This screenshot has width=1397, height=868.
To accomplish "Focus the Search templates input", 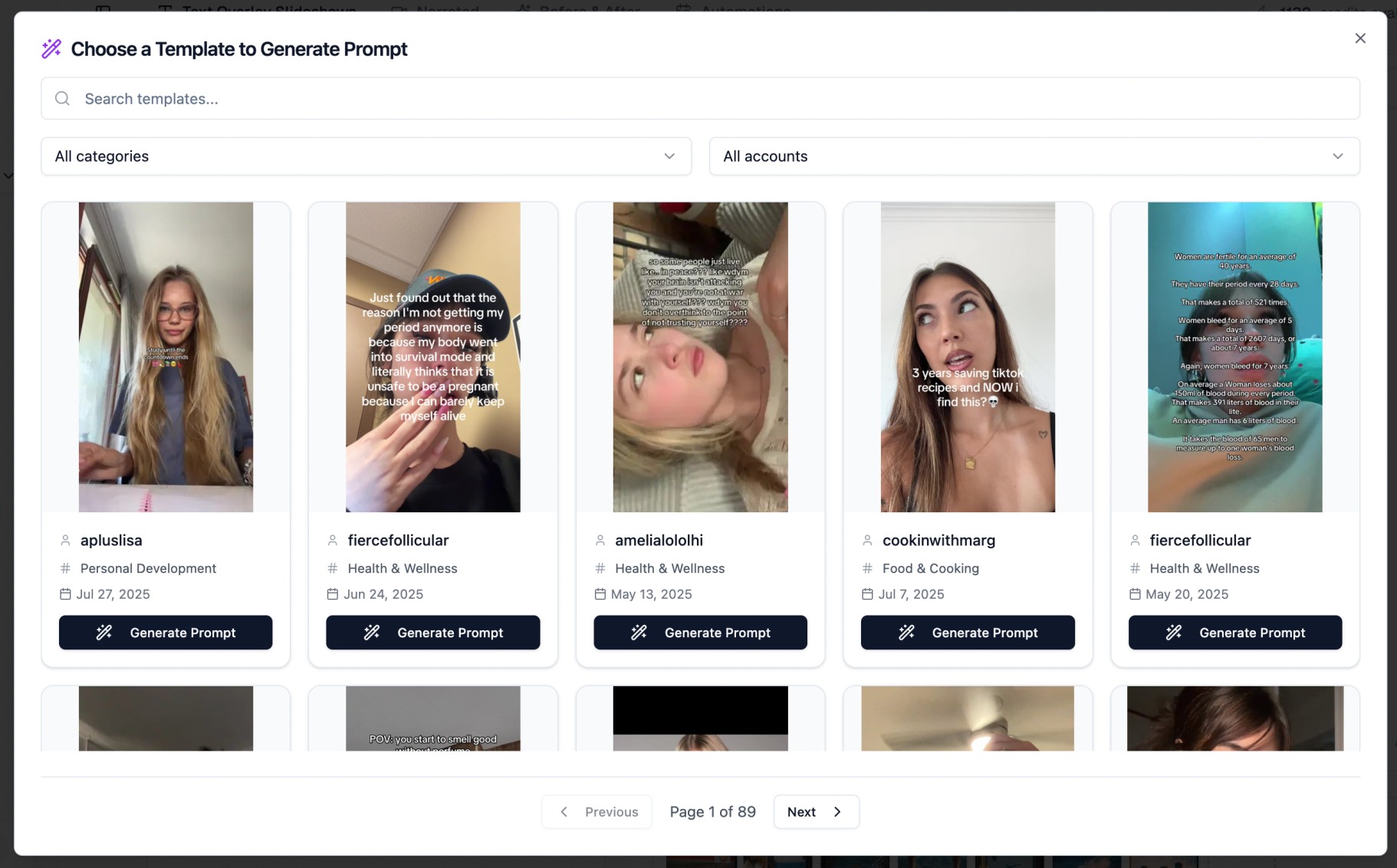I will point(700,98).
